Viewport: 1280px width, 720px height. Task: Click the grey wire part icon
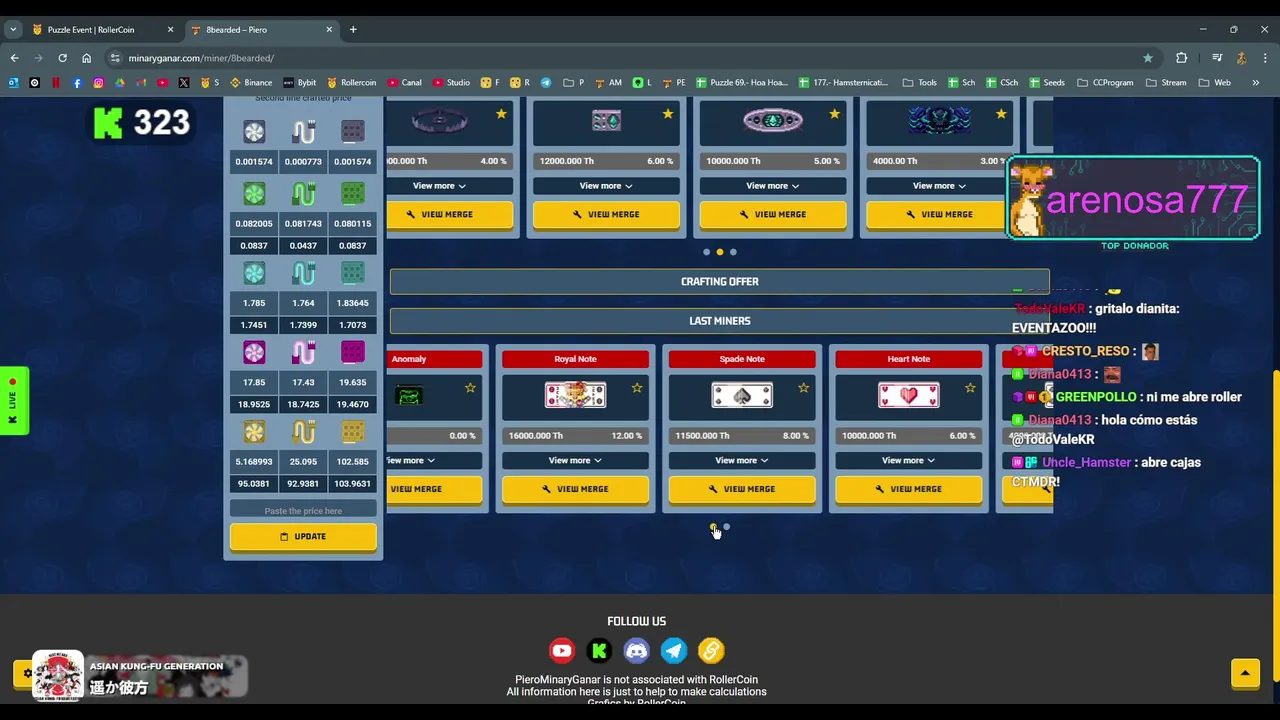coord(303,132)
